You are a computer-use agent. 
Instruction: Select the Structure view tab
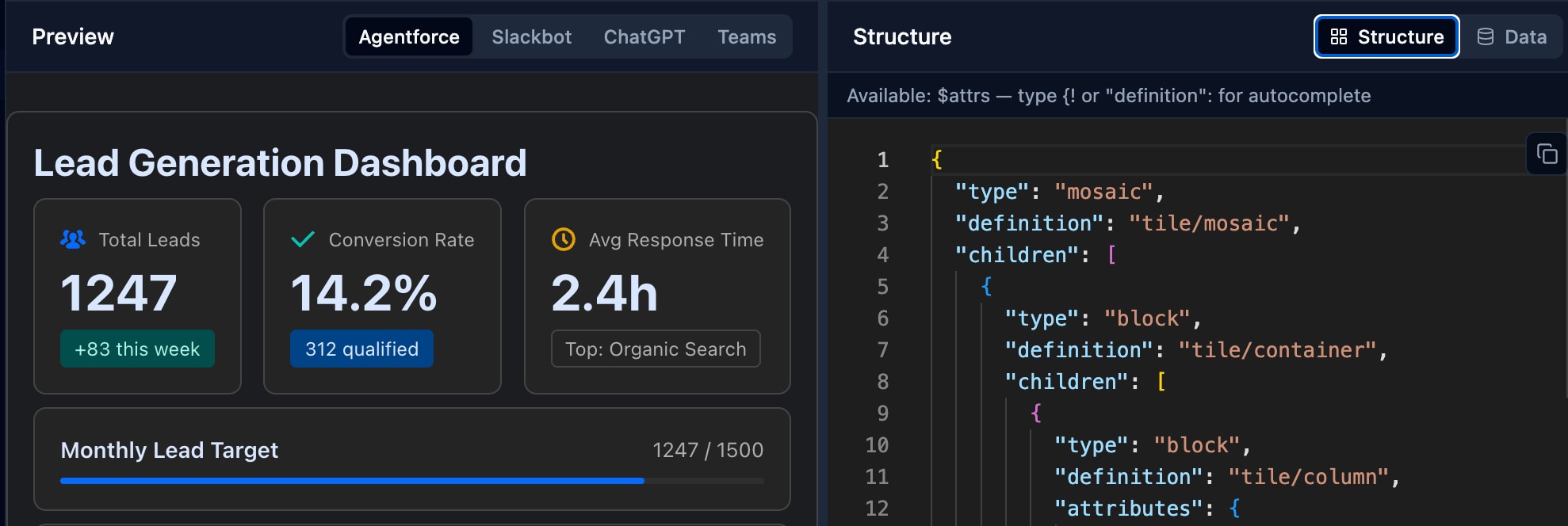[x=1386, y=36]
